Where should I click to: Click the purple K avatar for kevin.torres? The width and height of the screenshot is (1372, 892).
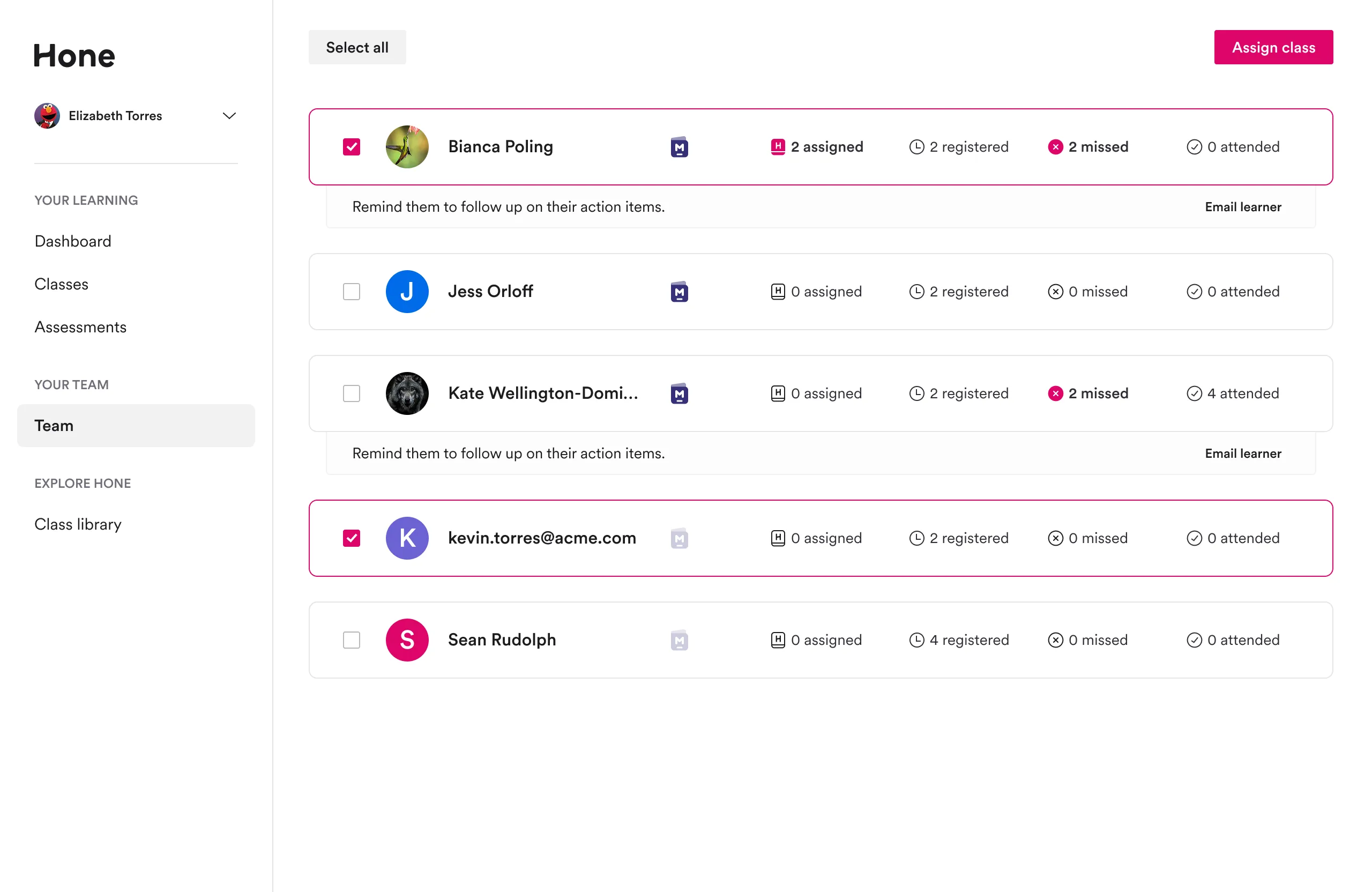(407, 539)
